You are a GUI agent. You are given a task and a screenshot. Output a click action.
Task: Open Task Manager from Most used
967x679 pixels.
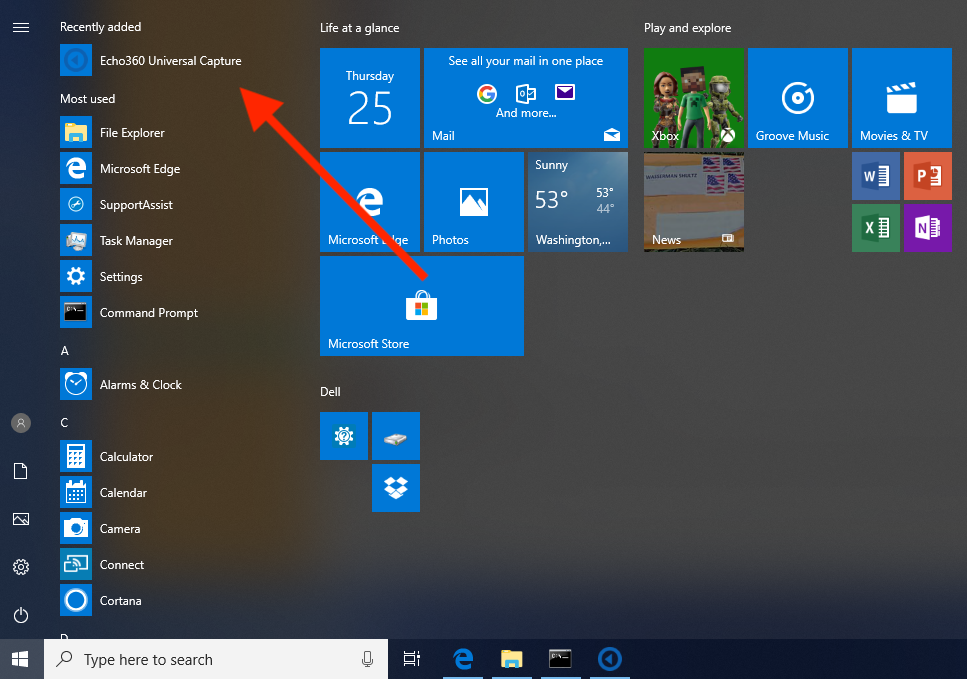(136, 241)
